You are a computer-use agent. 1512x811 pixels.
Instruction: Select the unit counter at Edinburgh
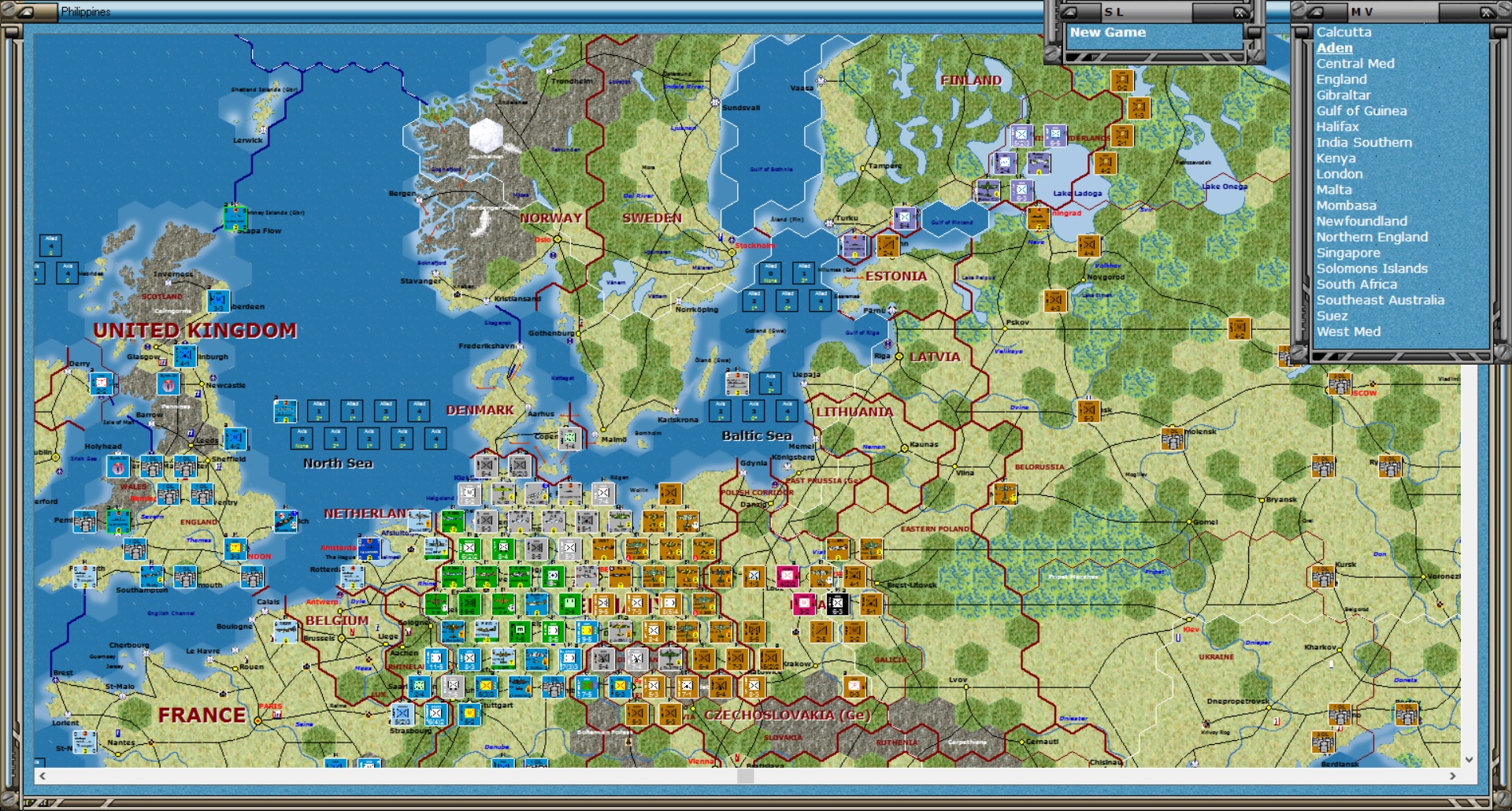(x=184, y=356)
